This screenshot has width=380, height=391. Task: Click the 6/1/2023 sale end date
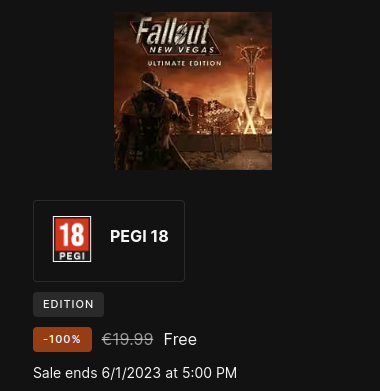131,373
